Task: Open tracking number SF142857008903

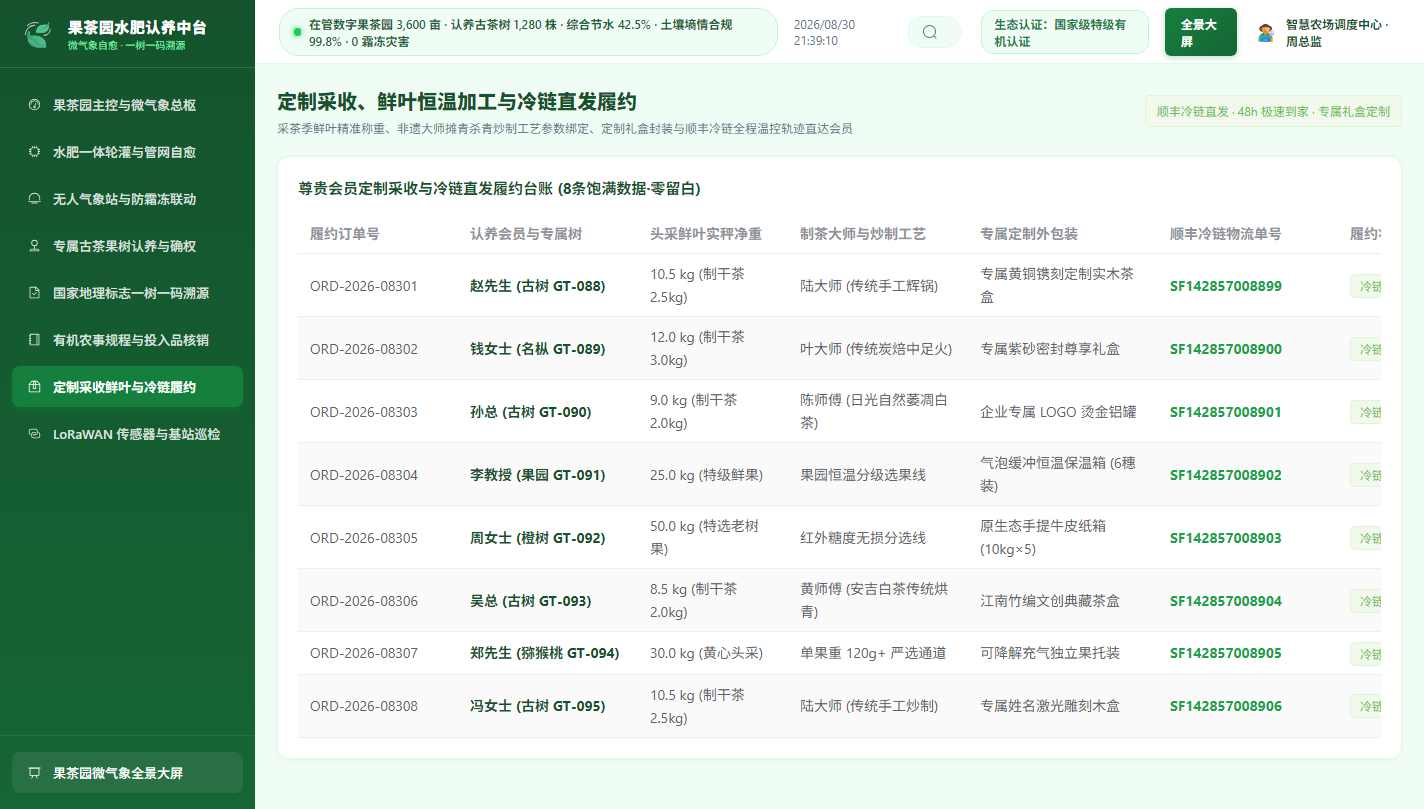Action: pyautogui.click(x=1225, y=538)
